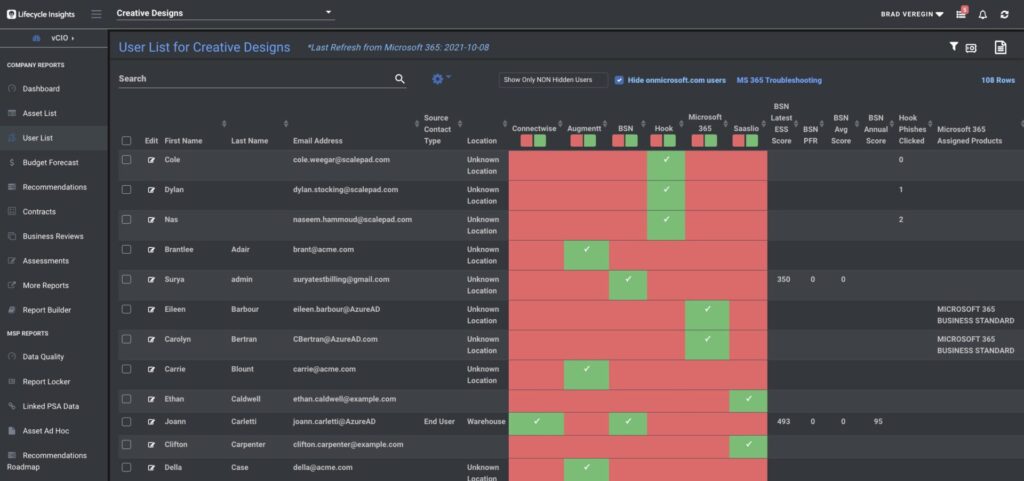Toggle the hamburger sidebar menu icon
Viewport: 1024px width, 481px height.
97,14
